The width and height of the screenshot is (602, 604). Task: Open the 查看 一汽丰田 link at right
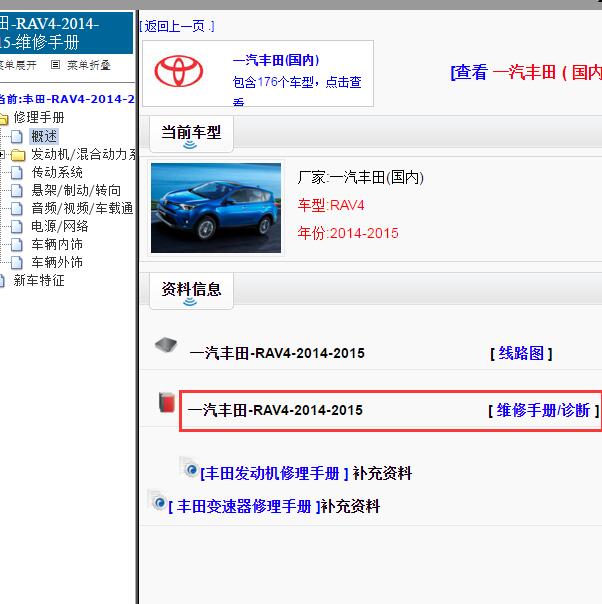(x=526, y=72)
